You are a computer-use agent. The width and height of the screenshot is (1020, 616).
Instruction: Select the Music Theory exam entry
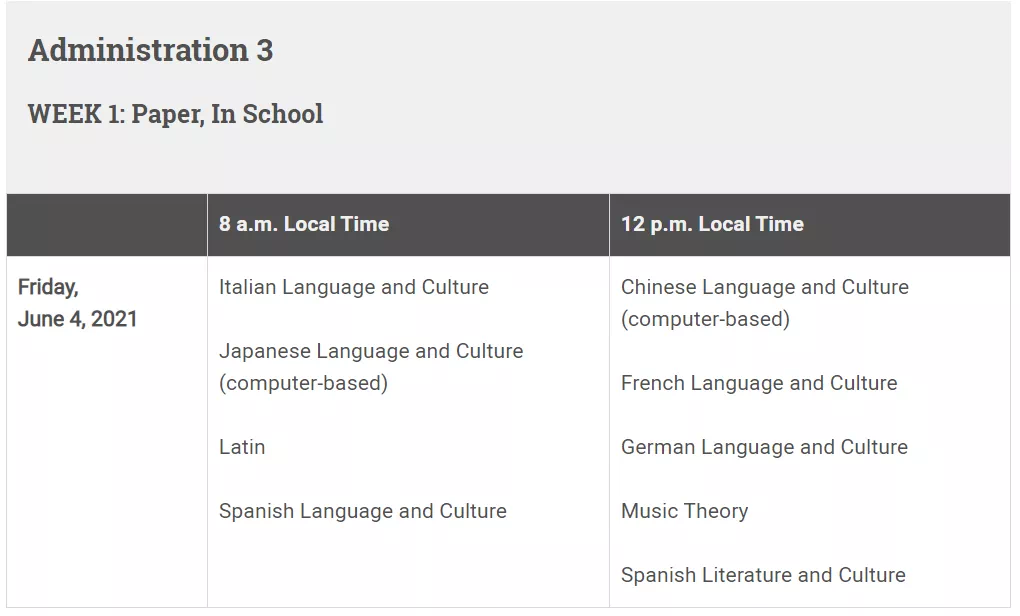(x=684, y=511)
